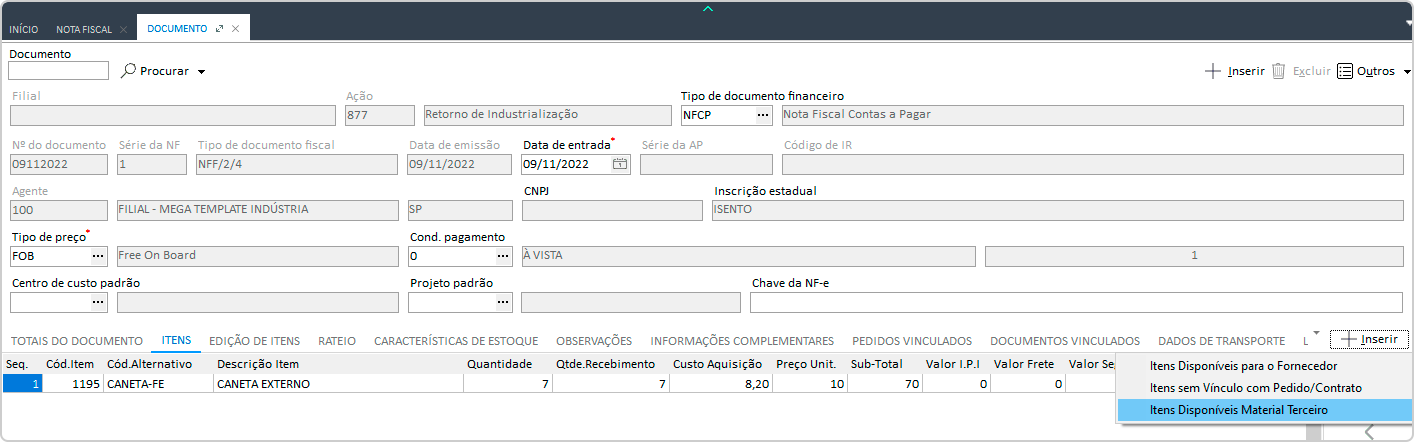This screenshot has width=1415, height=442.
Task: Show hidden tabs with overflow arrow
Action: pyautogui.click(x=1316, y=333)
